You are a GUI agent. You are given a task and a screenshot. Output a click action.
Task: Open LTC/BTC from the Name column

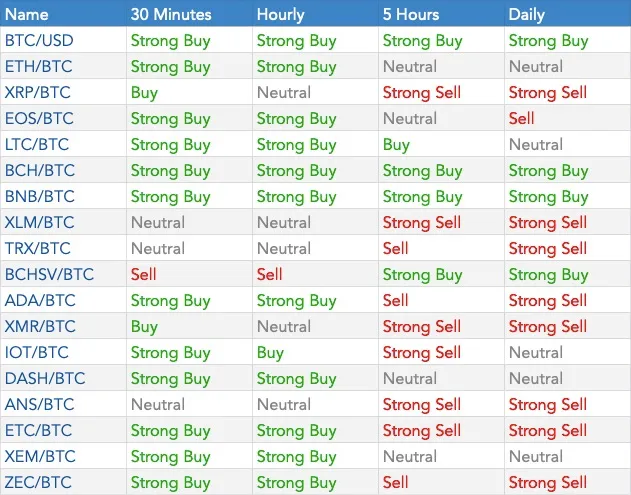(x=37, y=144)
